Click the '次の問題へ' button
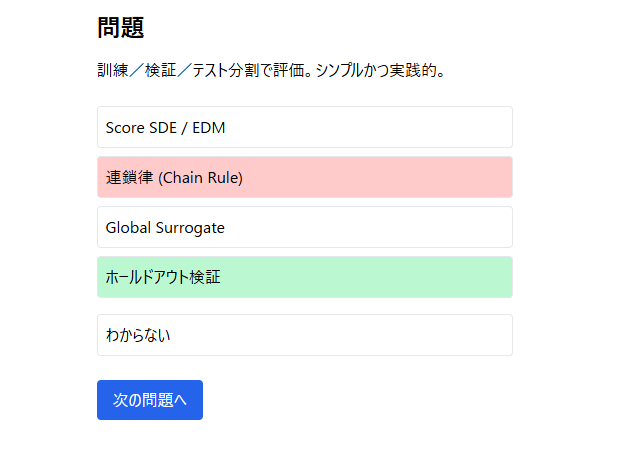The image size is (617, 460). [150, 400]
